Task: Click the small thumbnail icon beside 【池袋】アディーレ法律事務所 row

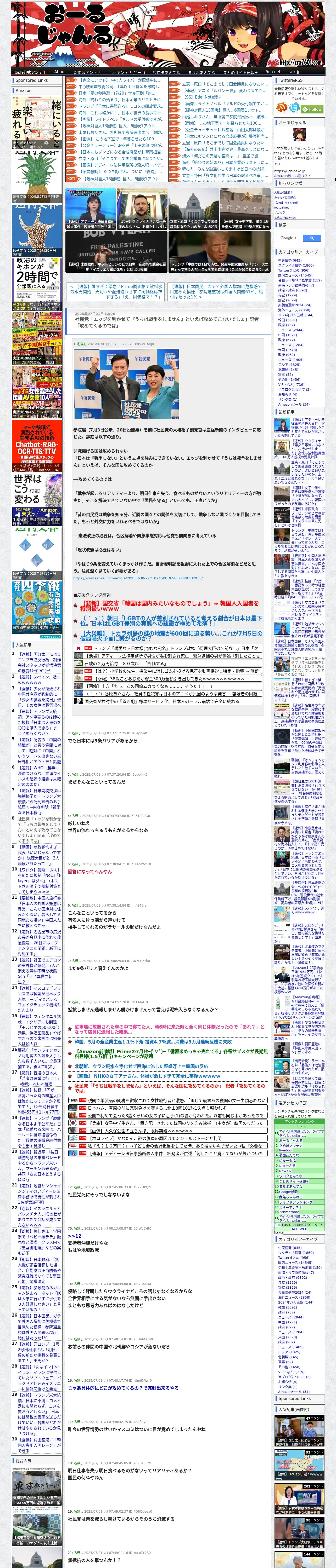Action: [x=79, y=656]
